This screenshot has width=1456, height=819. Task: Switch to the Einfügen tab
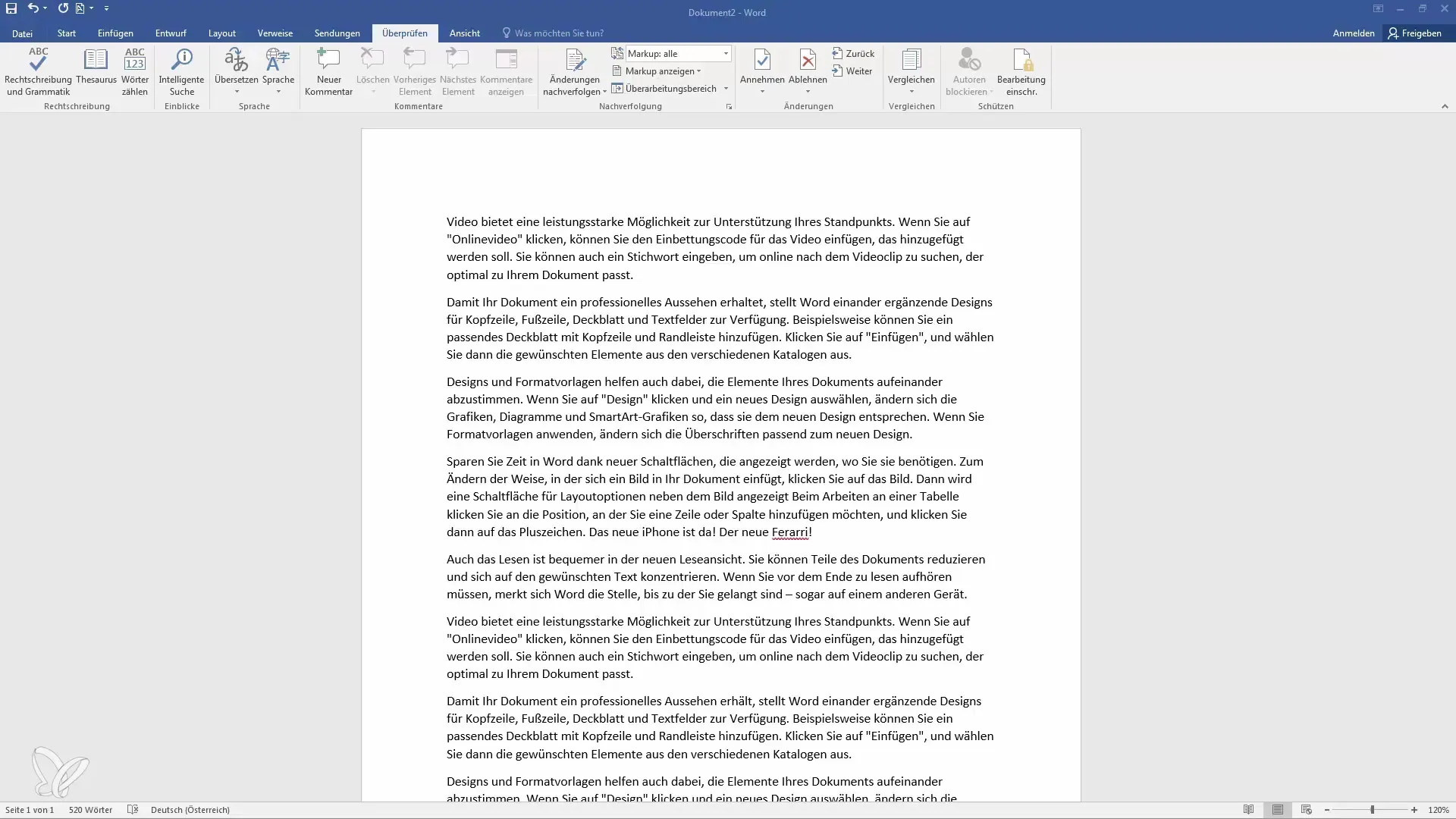coord(115,33)
